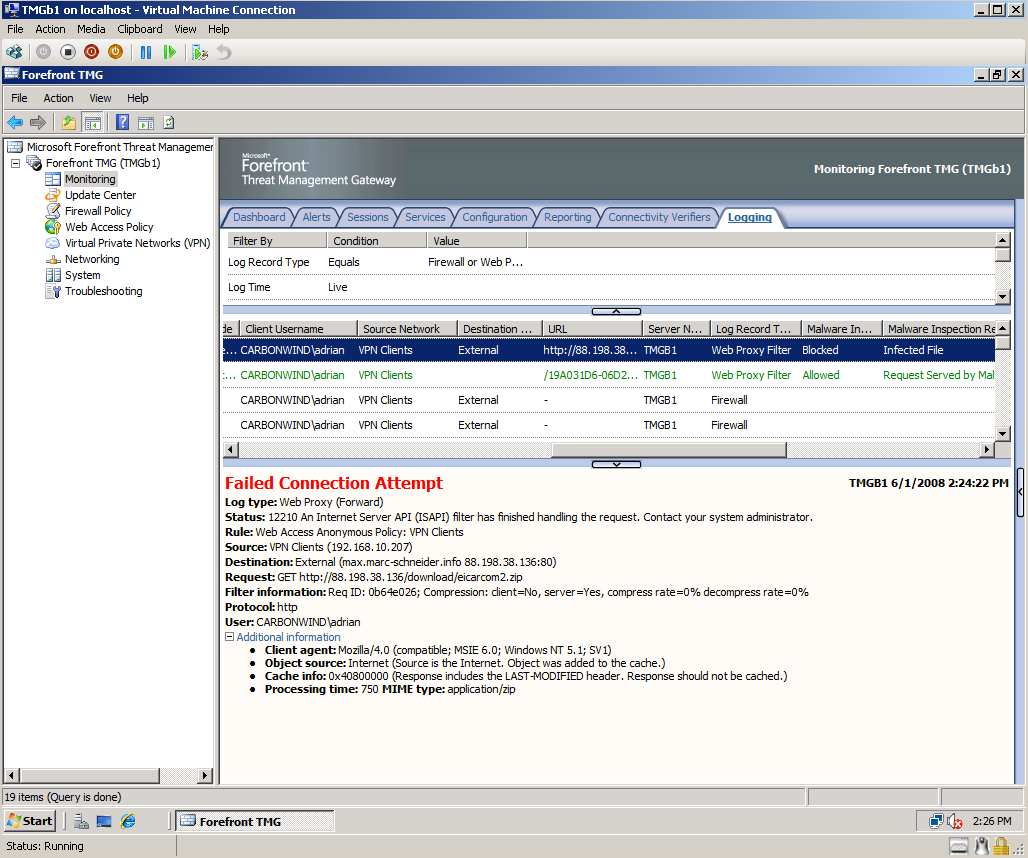
Task: Collapse the Forefront TMG (TMGb1) tree node
Action: [16, 163]
